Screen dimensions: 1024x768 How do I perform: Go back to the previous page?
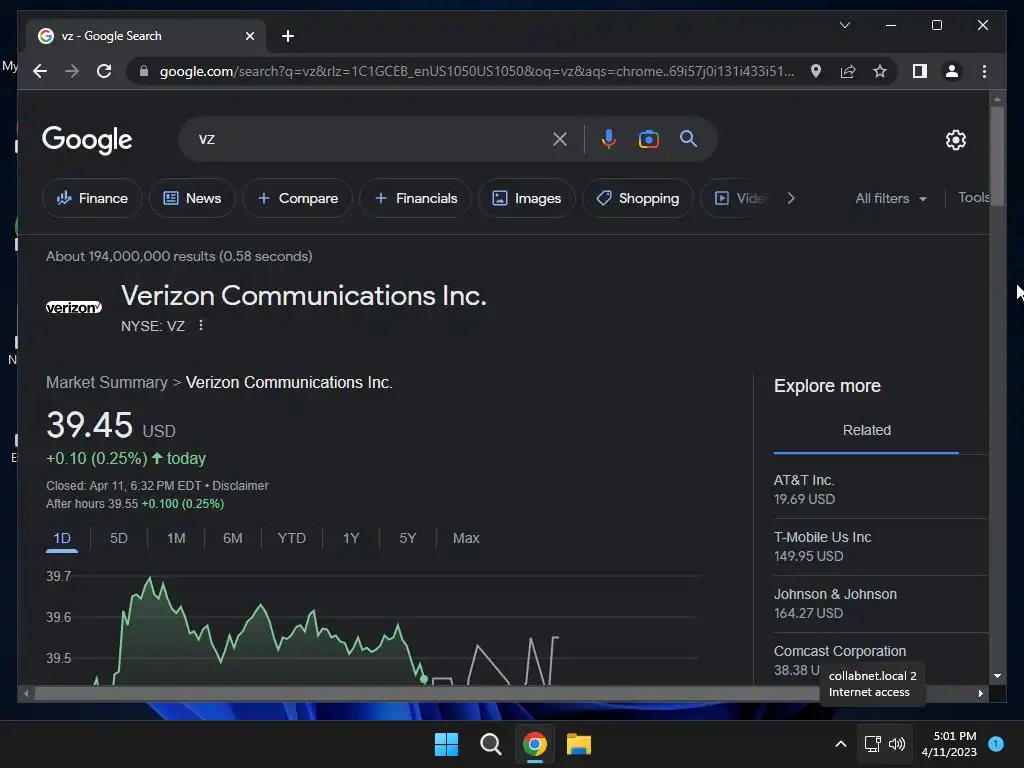coord(40,71)
